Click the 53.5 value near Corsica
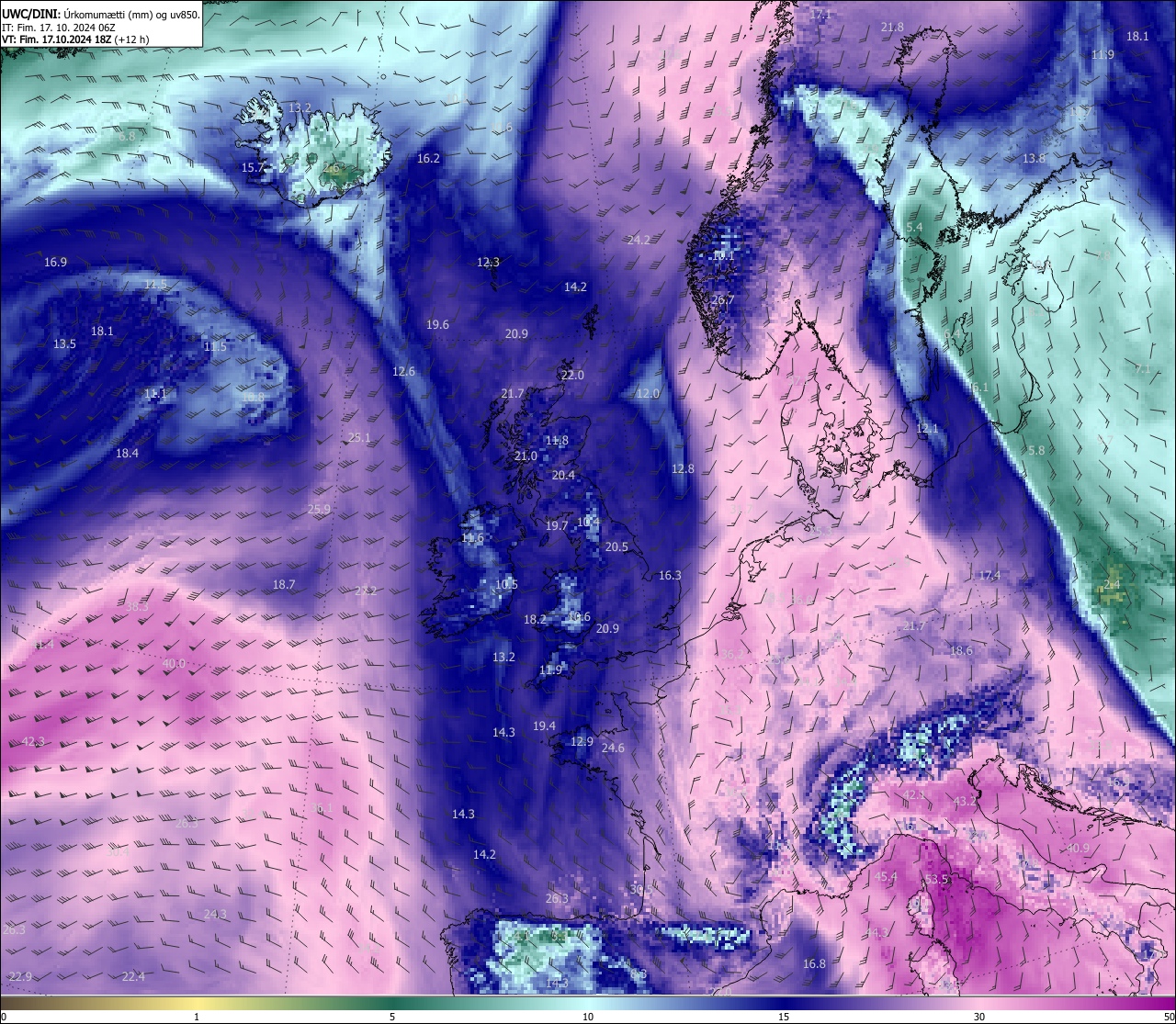 pyautogui.click(x=935, y=879)
